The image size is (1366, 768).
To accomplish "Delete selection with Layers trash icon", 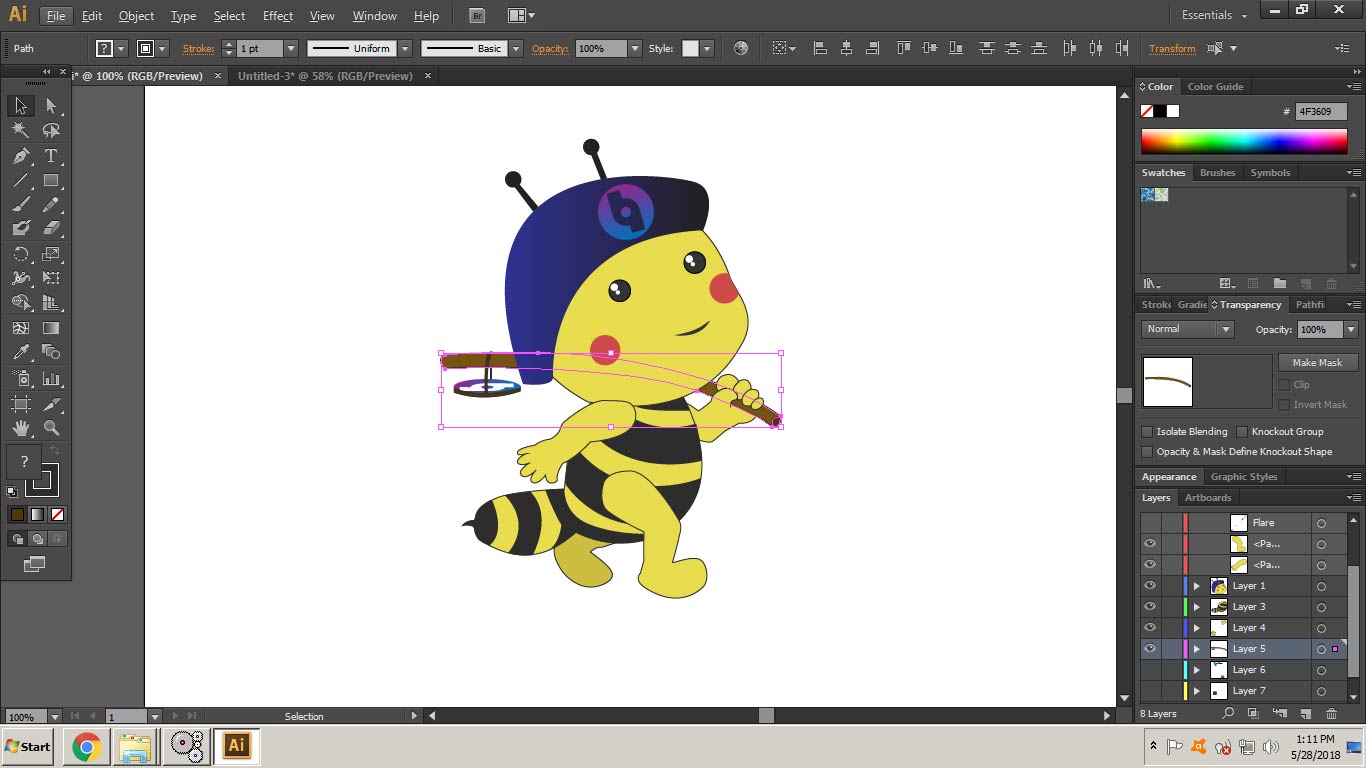I will [x=1331, y=713].
